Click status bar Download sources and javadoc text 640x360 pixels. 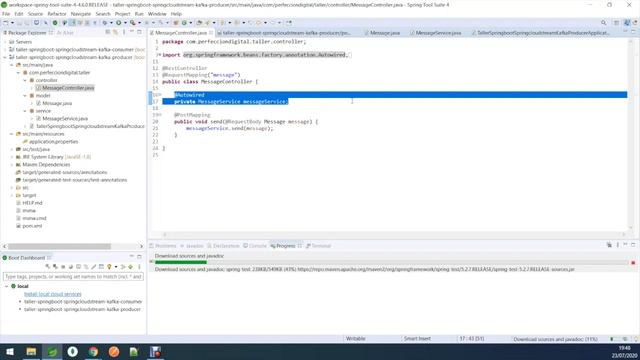click(x=555, y=339)
